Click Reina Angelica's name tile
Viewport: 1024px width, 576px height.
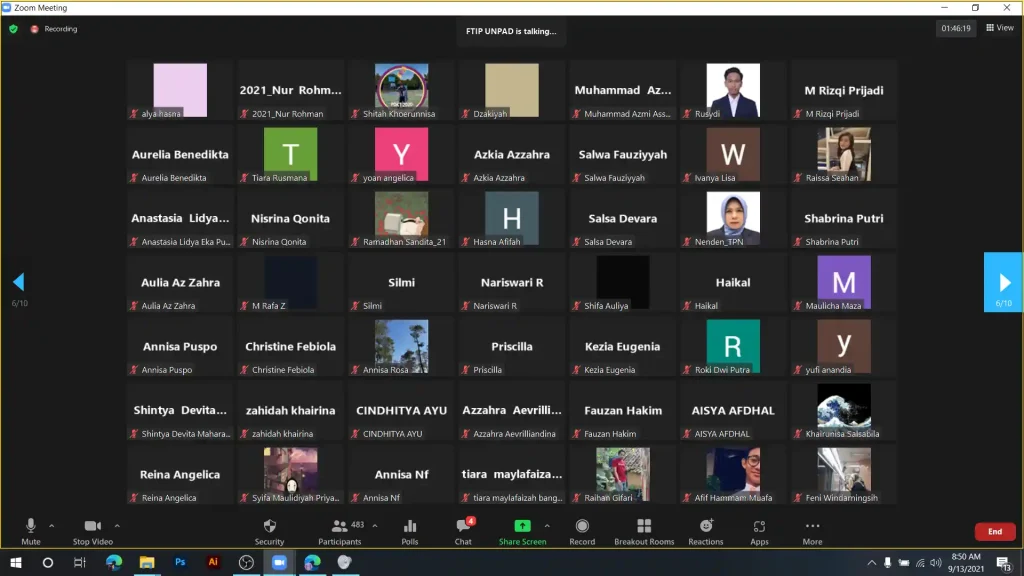point(180,474)
